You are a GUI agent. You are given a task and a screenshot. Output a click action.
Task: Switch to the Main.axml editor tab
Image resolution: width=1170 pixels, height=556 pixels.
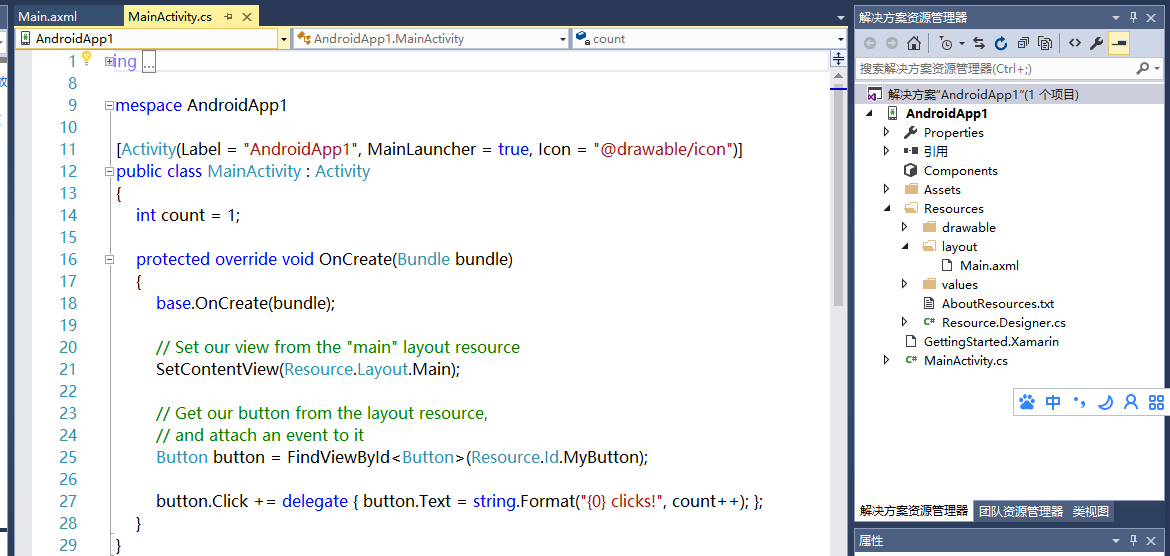(47, 16)
